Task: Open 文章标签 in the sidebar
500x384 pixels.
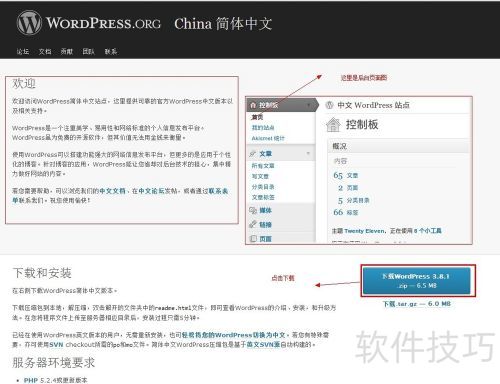Action: pyautogui.click(x=263, y=197)
